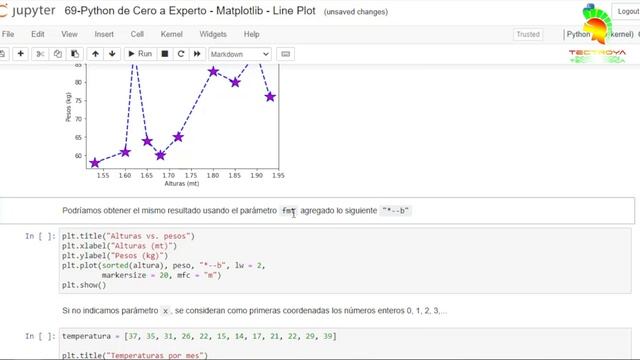Click the insert cell below plus icon
This screenshot has height=360, width=640.
point(20,54)
